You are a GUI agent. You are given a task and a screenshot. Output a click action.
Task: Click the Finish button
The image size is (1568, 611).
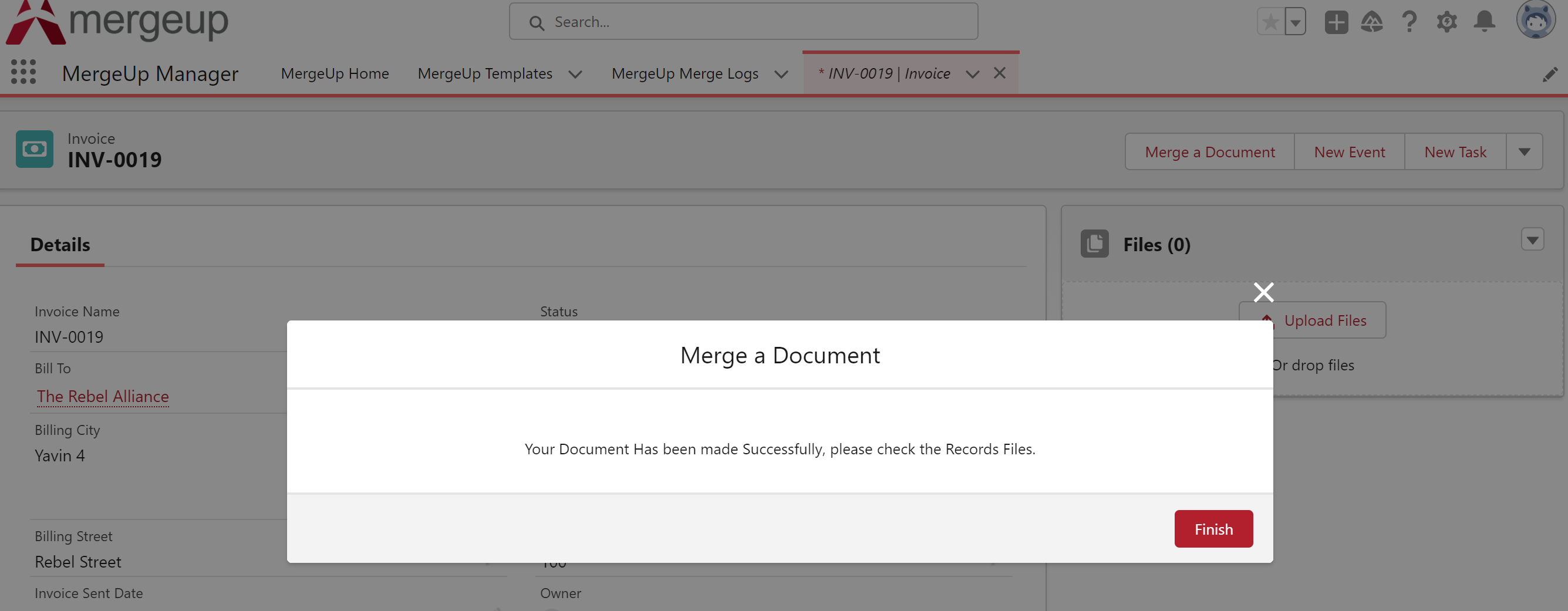coord(1213,529)
